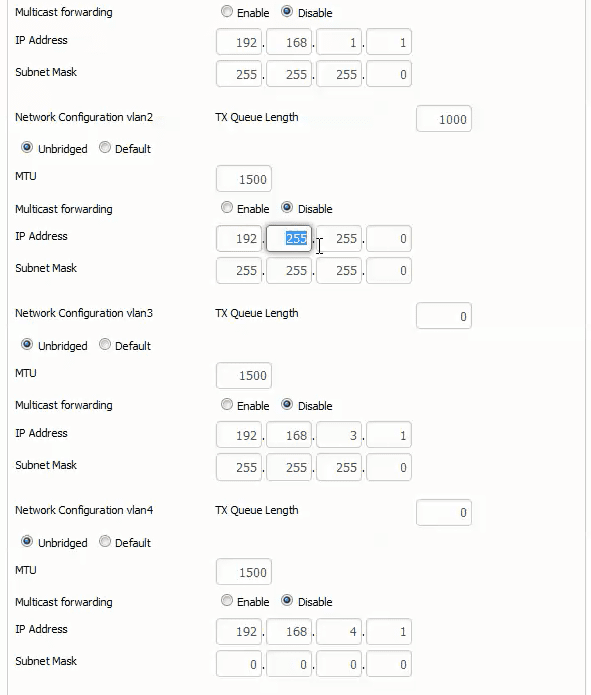Click last octet of top IP address 192.168.1.1
This screenshot has height=695, width=591.
[389, 42]
